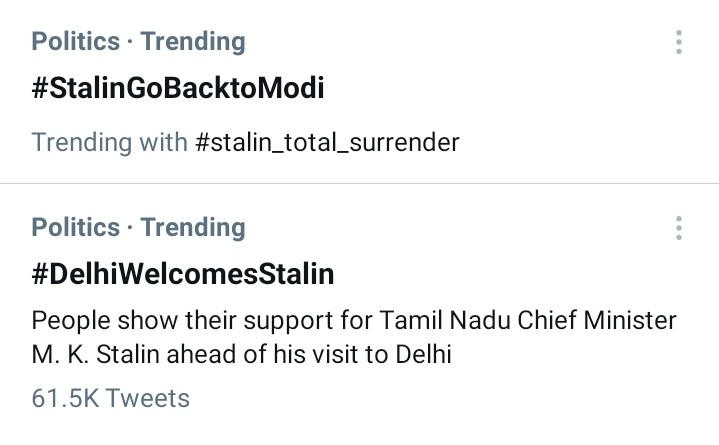Click the divider line between the two trends
Viewport: 719px width, 445px height.
point(359,184)
